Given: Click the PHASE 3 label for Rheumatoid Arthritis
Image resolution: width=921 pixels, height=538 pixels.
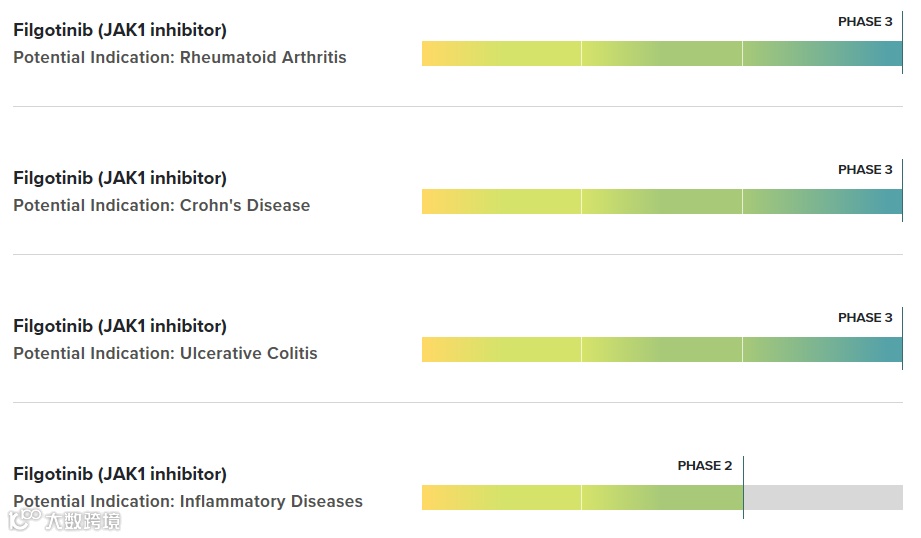Looking at the screenshot, I should tap(865, 22).
